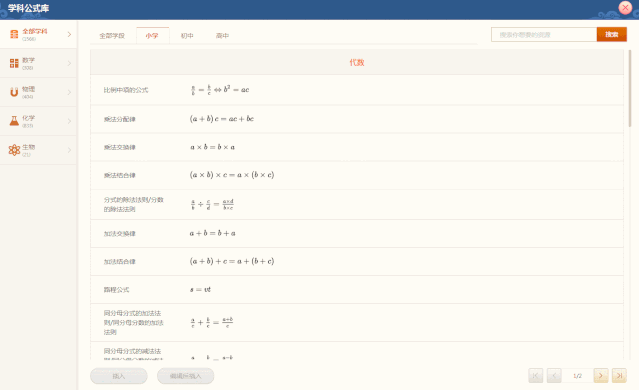Click the fraction division formula a/b ÷ c/d
Viewport: 639px width, 390px height.
point(212,204)
